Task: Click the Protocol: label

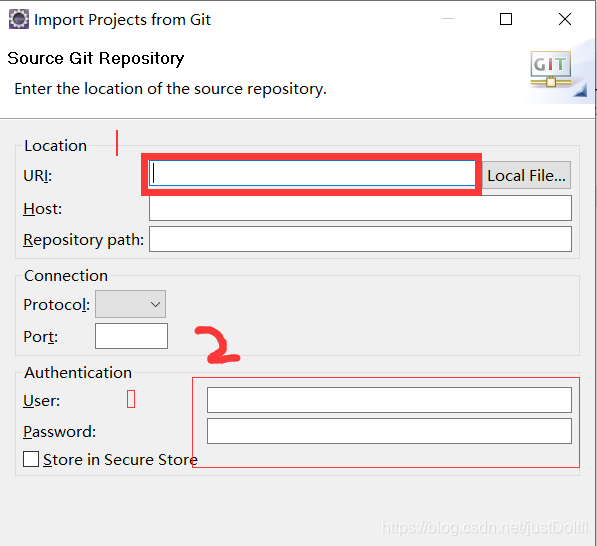Action: [56, 305]
